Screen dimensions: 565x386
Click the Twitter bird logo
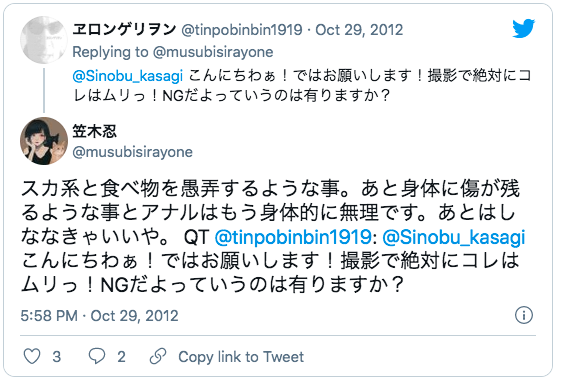click(524, 28)
